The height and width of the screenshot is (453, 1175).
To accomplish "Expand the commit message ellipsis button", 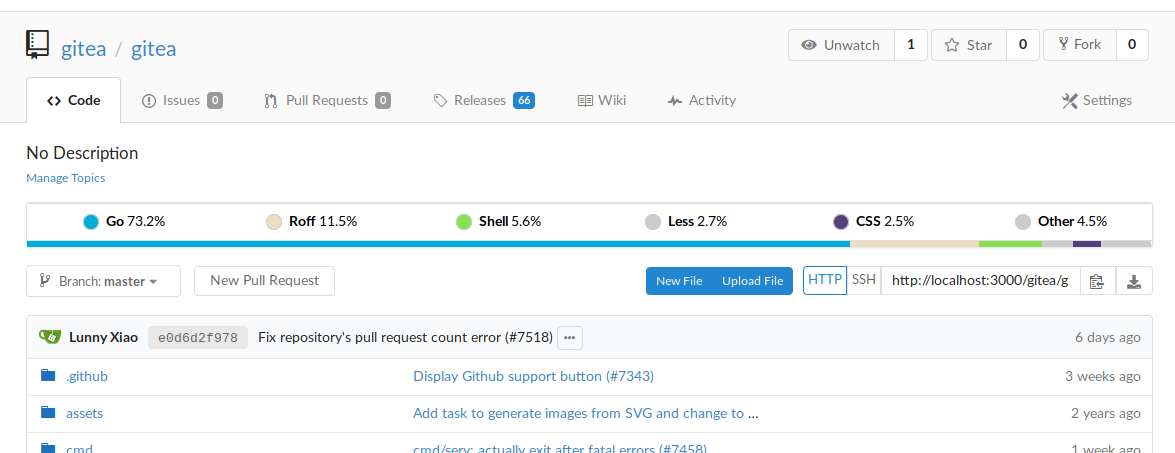I will tap(570, 338).
